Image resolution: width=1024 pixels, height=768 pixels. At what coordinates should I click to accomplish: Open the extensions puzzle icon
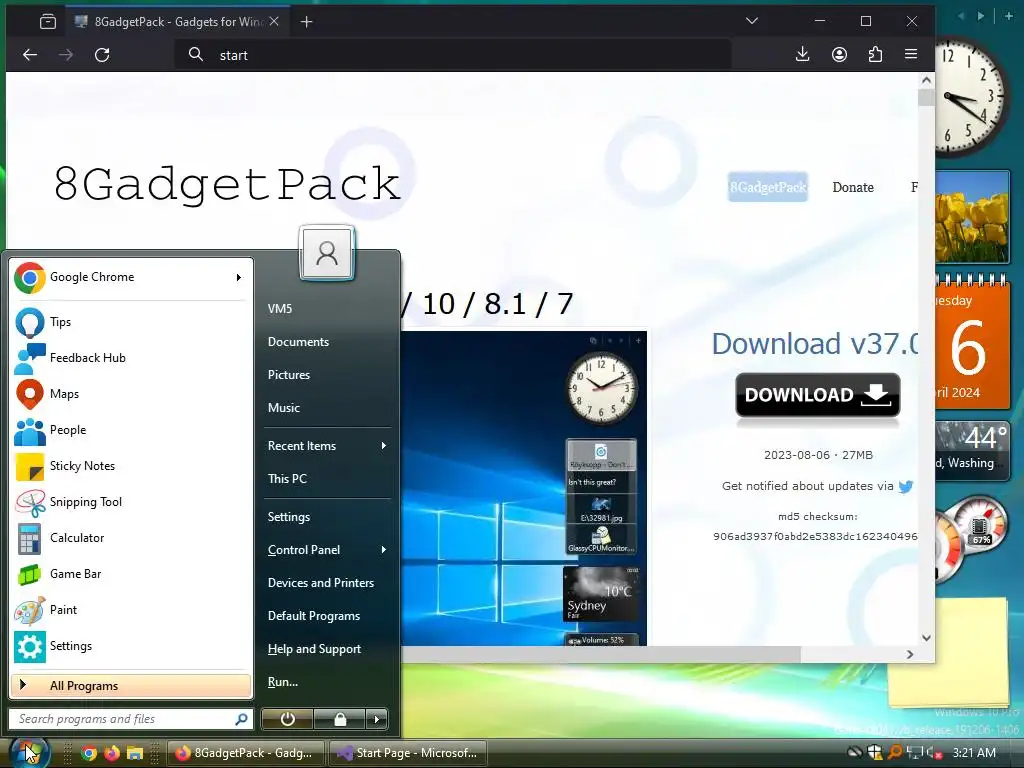click(875, 54)
